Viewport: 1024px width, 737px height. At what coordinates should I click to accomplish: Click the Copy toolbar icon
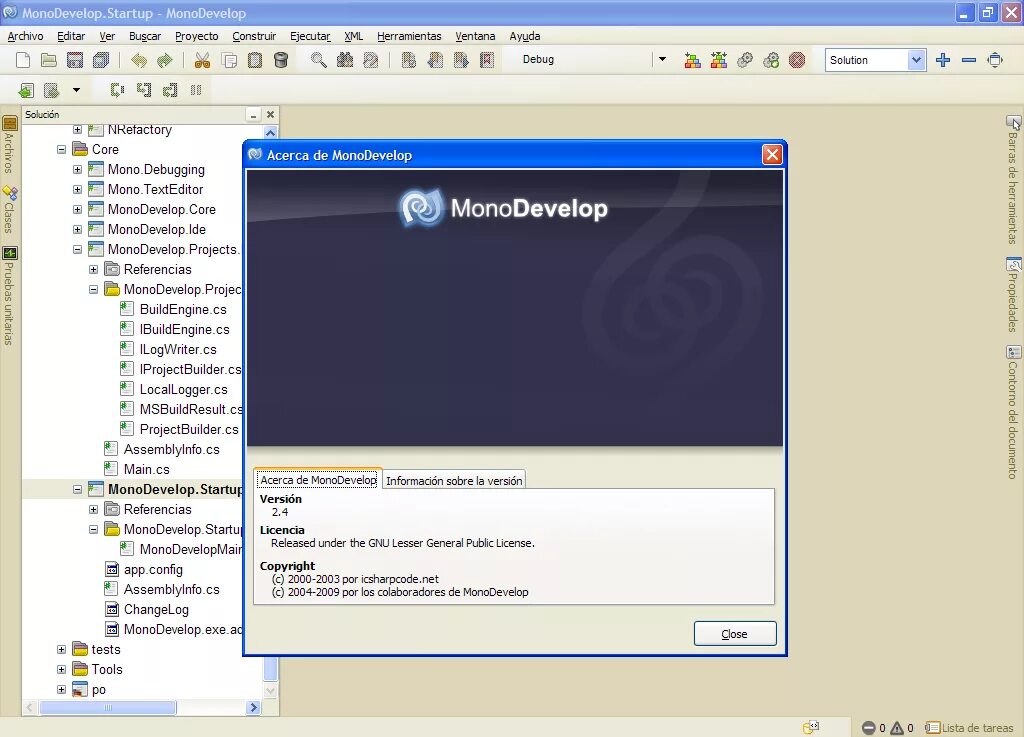(229, 60)
